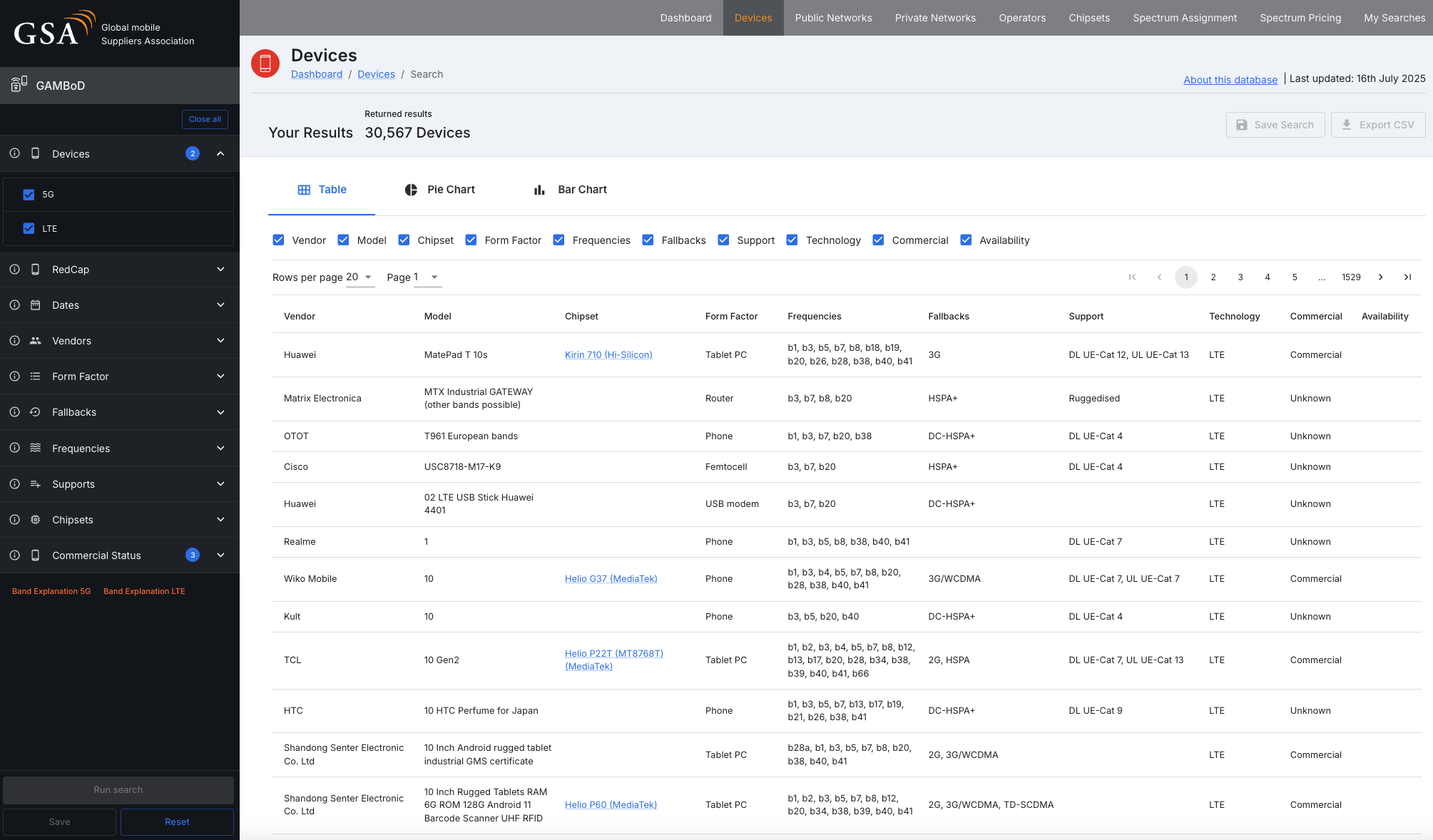Uncheck the 5G device filter
The image size is (1433, 840).
(29, 195)
